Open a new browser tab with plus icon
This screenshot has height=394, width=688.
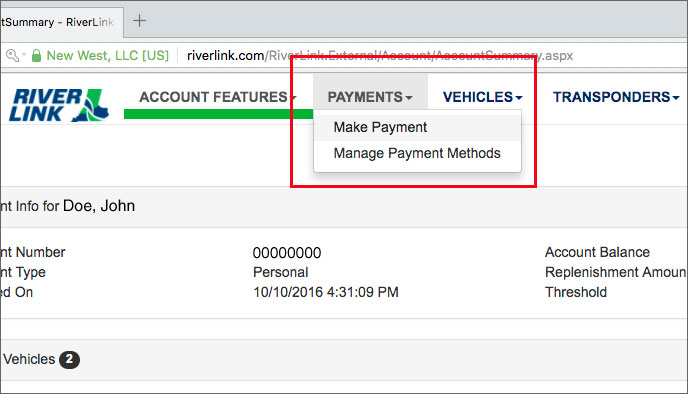pos(139,21)
